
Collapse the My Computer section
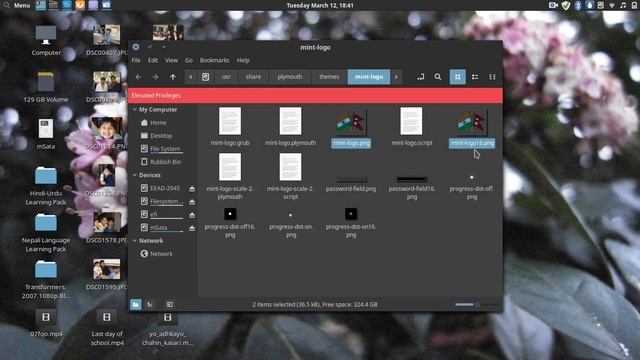pos(135,109)
